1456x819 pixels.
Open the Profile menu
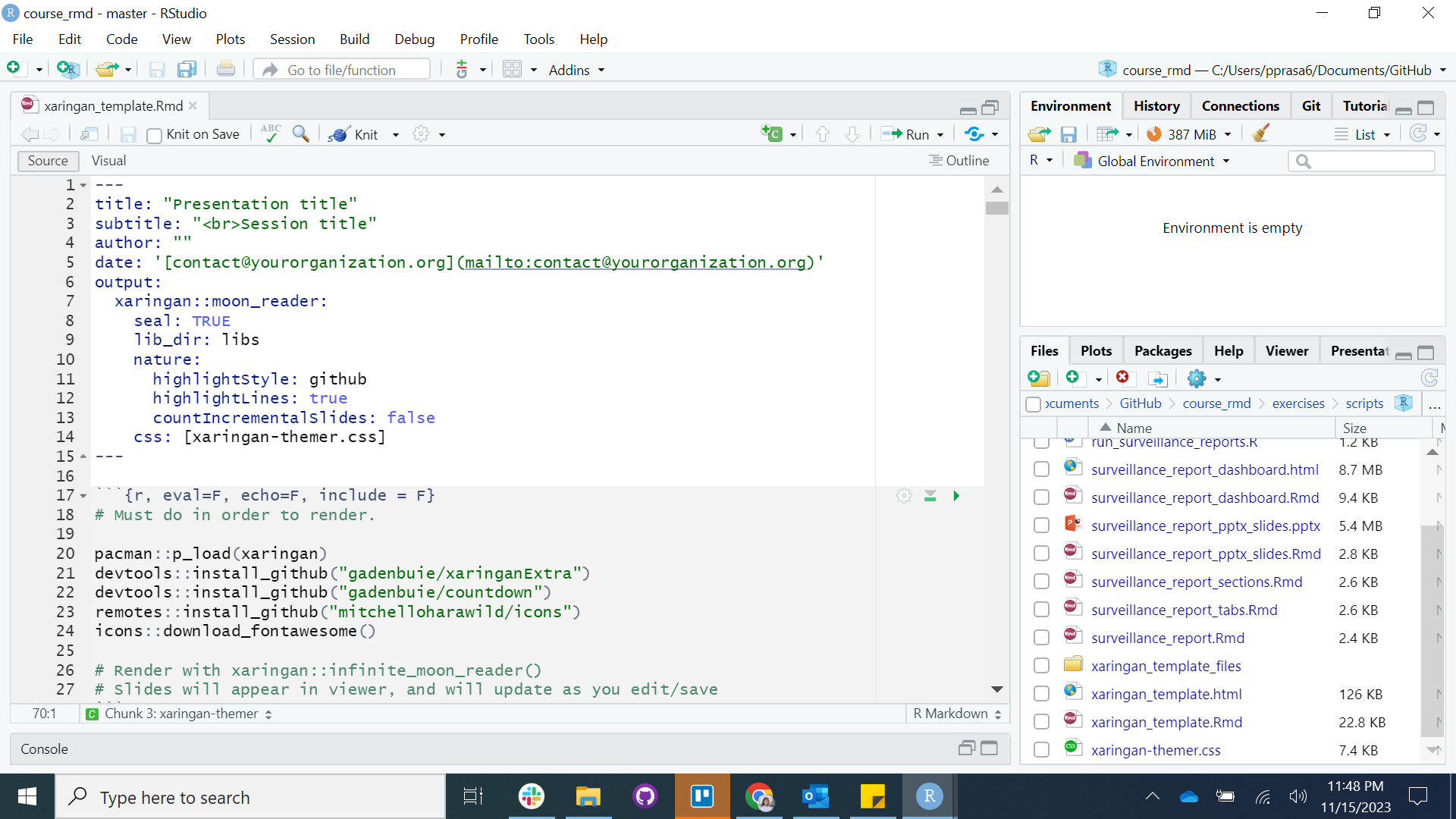point(479,39)
